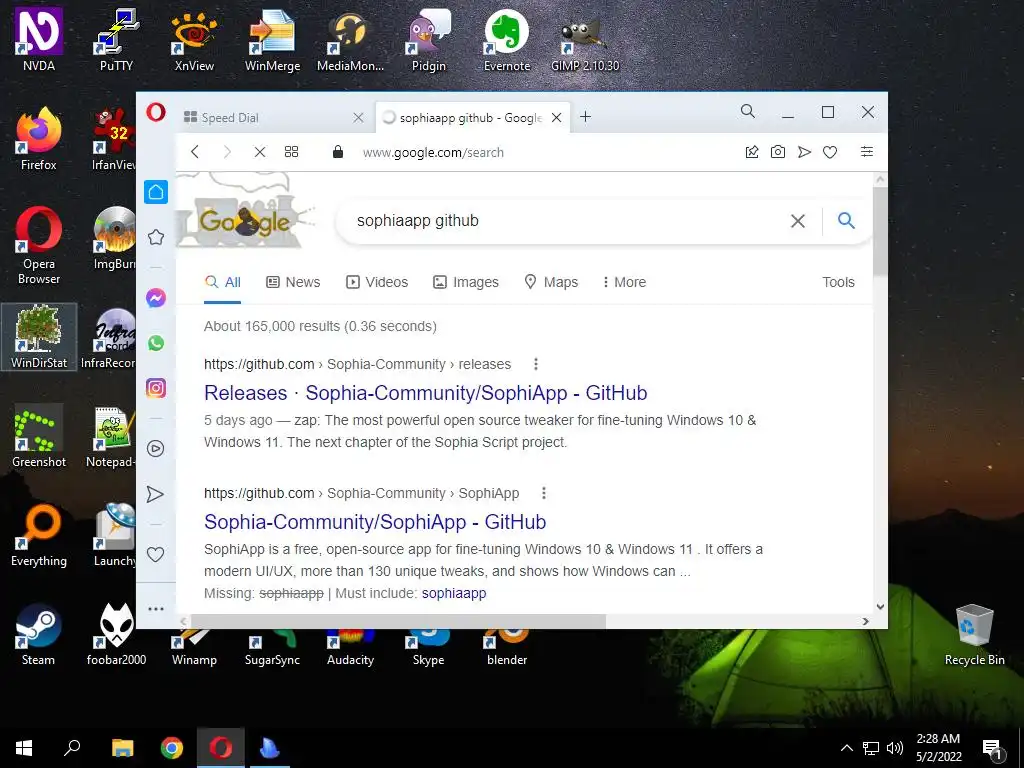The width and height of the screenshot is (1024, 768).
Task: Open the Opera menu logo button
Action: (156, 112)
